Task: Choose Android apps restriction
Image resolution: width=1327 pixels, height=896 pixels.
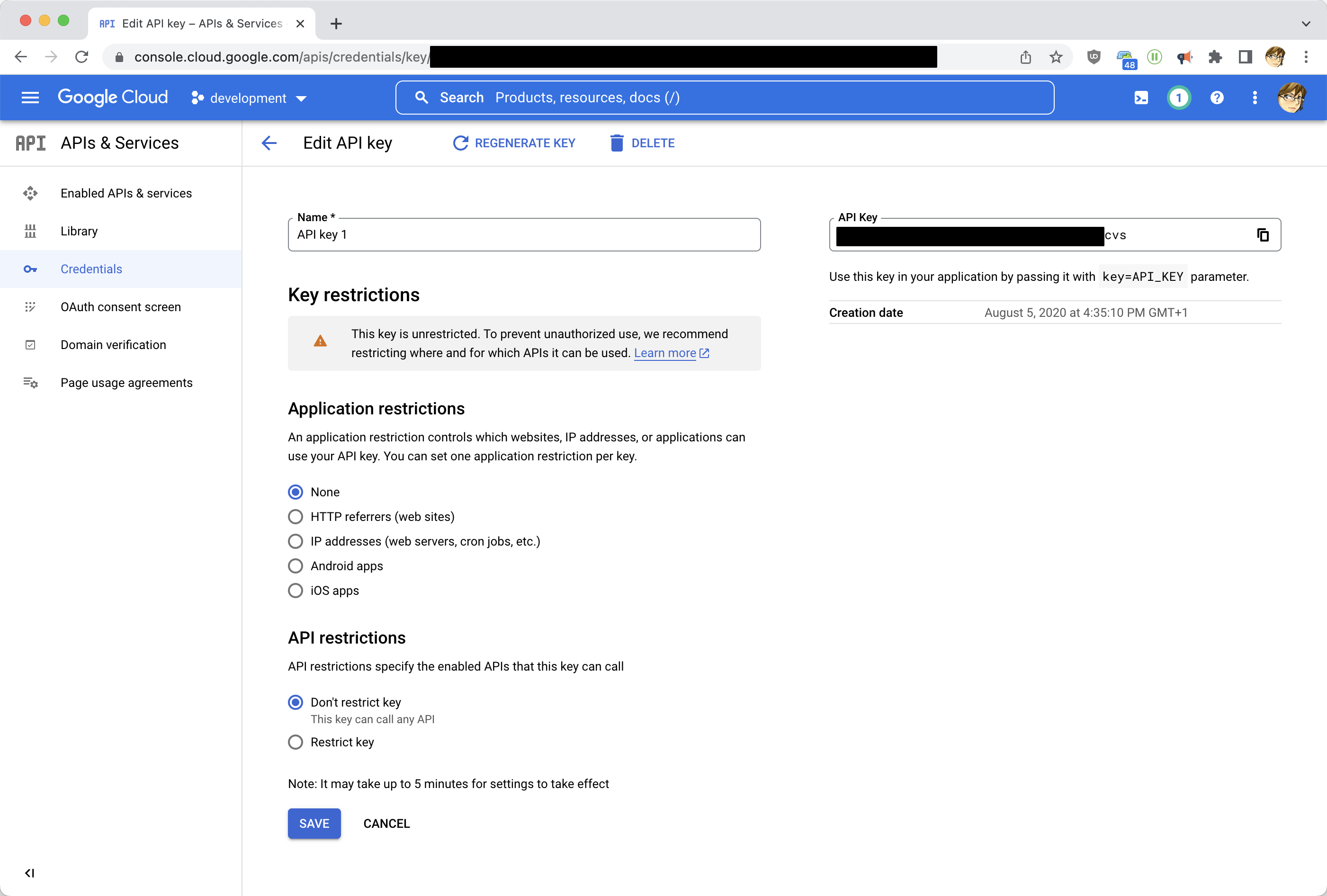Action: 295,566
